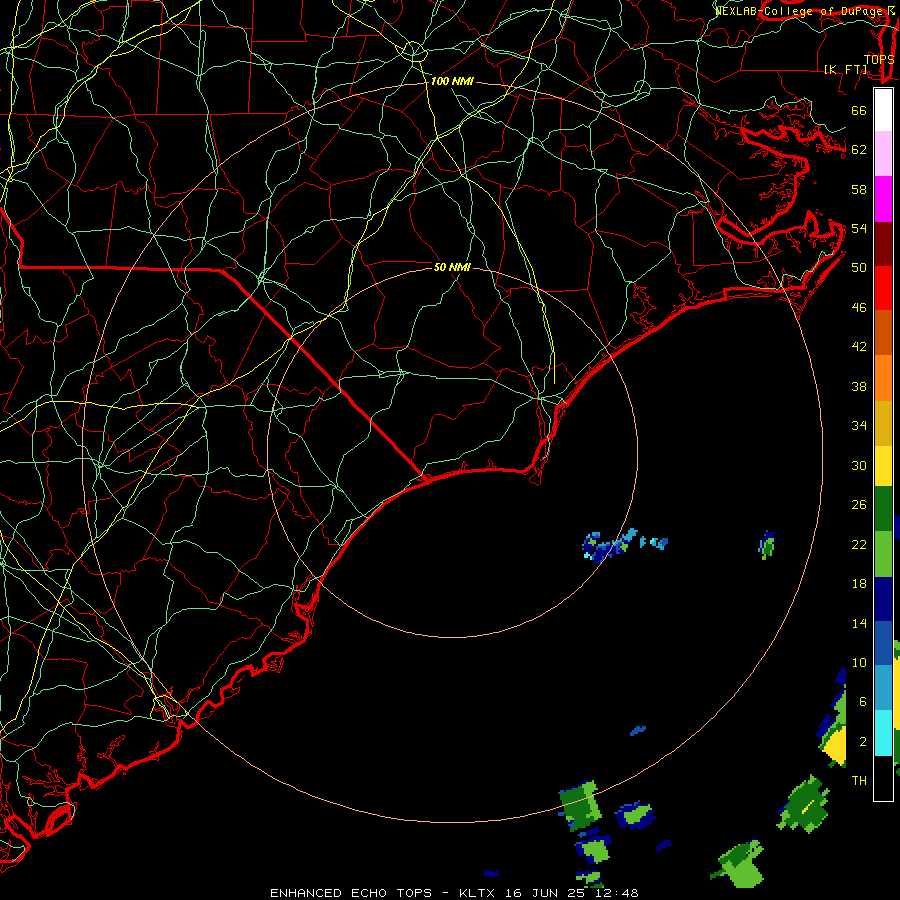Click the K FT units label
The height and width of the screenshot is (900, 900).
(x=845, y=69)
